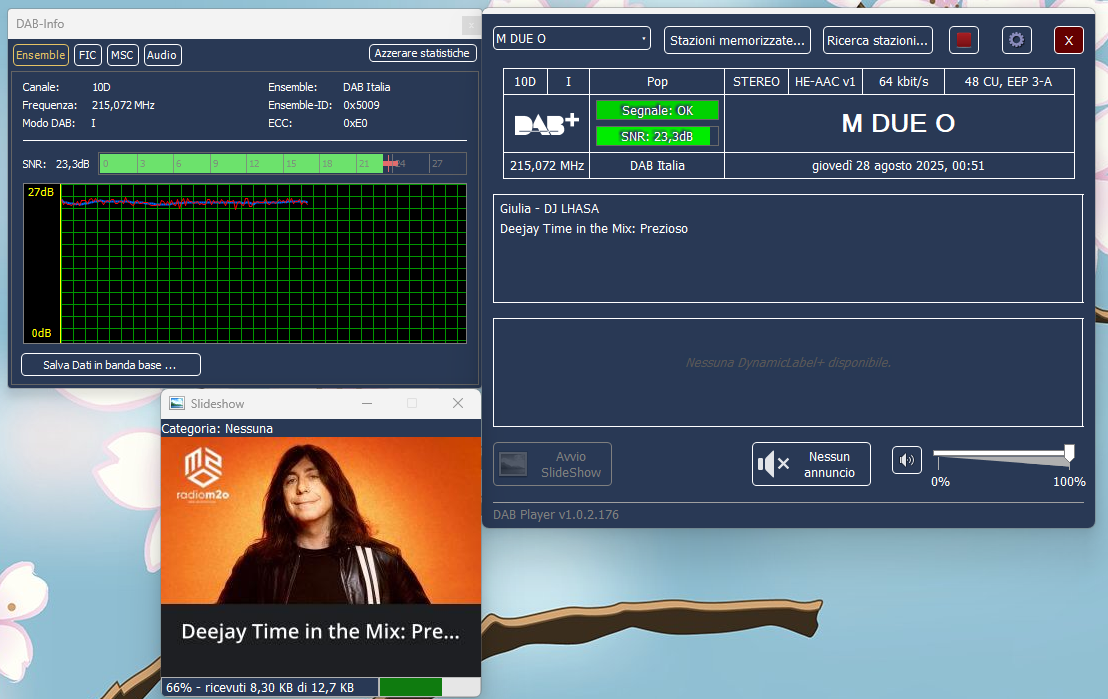Click the large M DUE O station name
Viewport: 1108px width, 699px height.
point(898,124)
